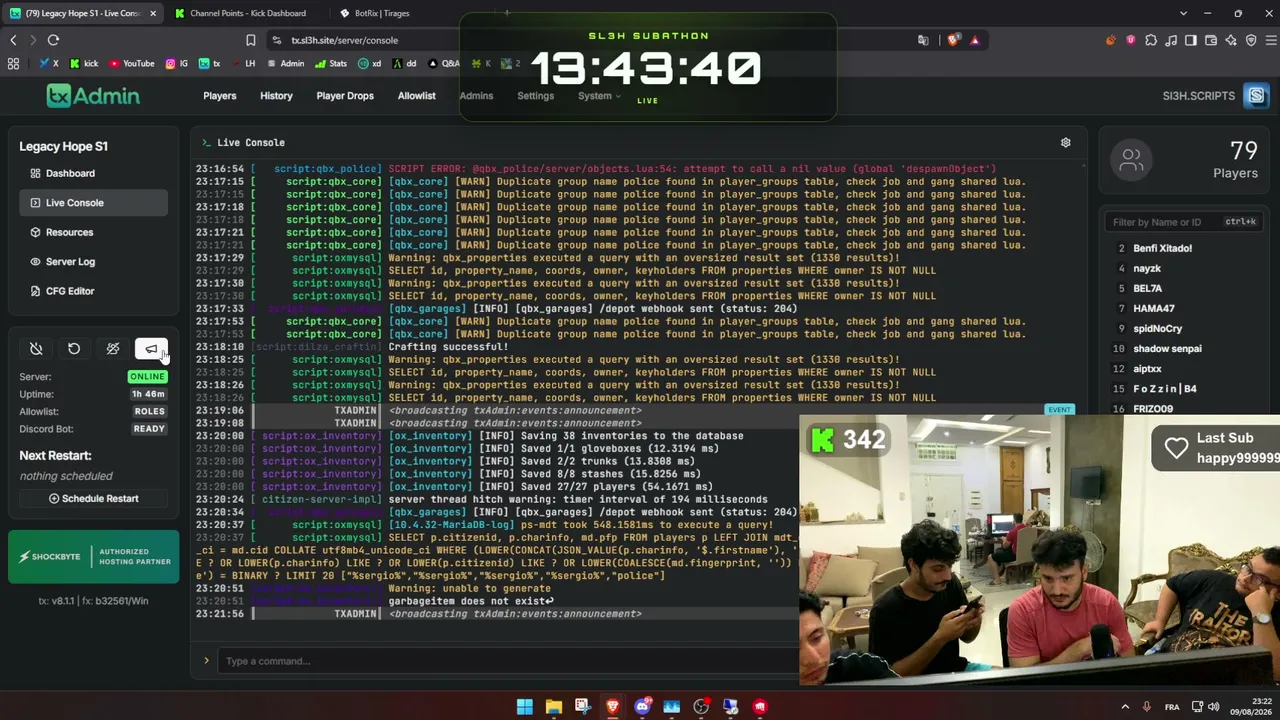Open the browser tab search chevron
Screen dimensions: 1280x720
click(x=1183, y=13)
